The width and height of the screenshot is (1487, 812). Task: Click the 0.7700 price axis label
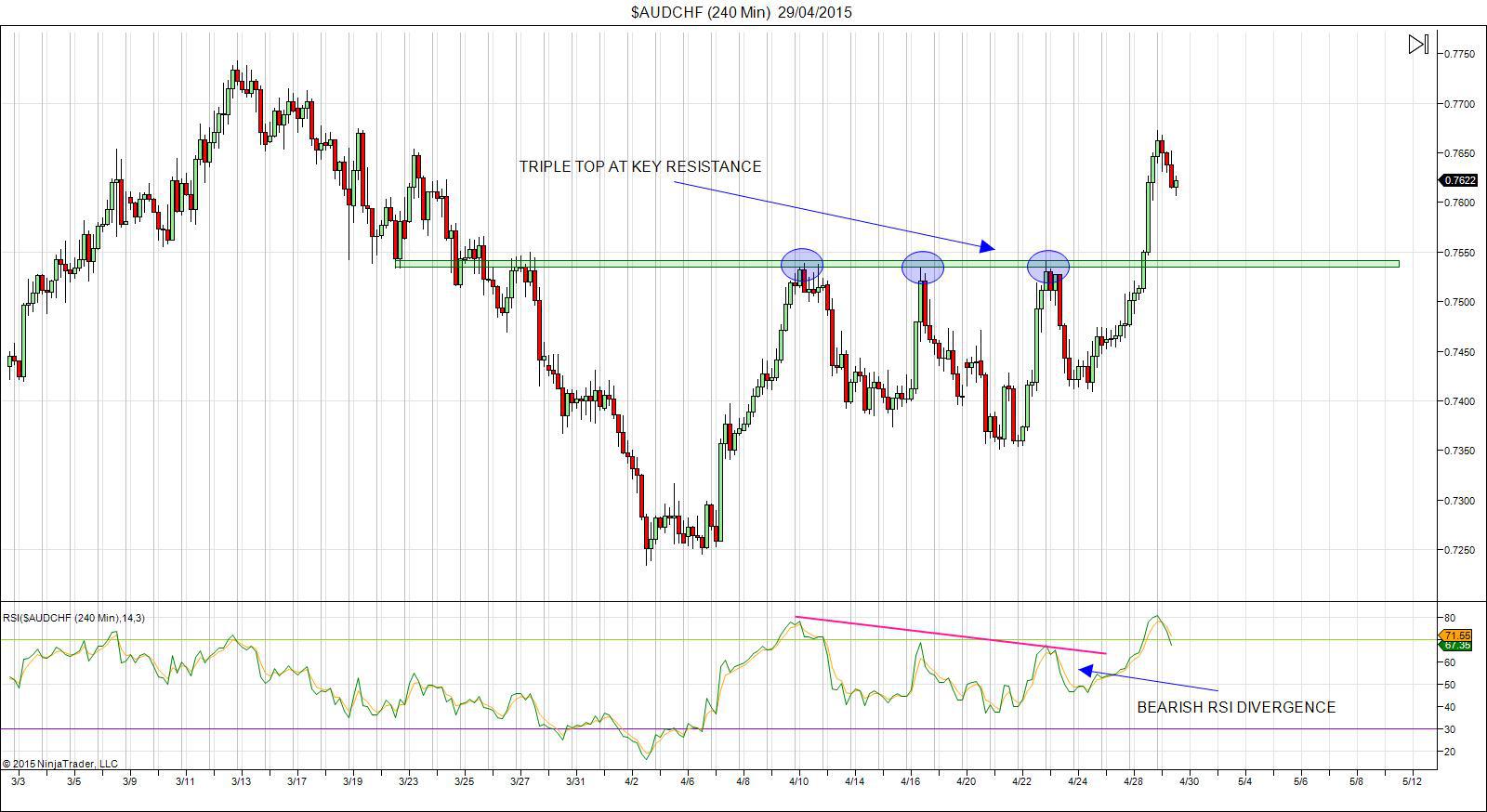(x=1459, y=104)
